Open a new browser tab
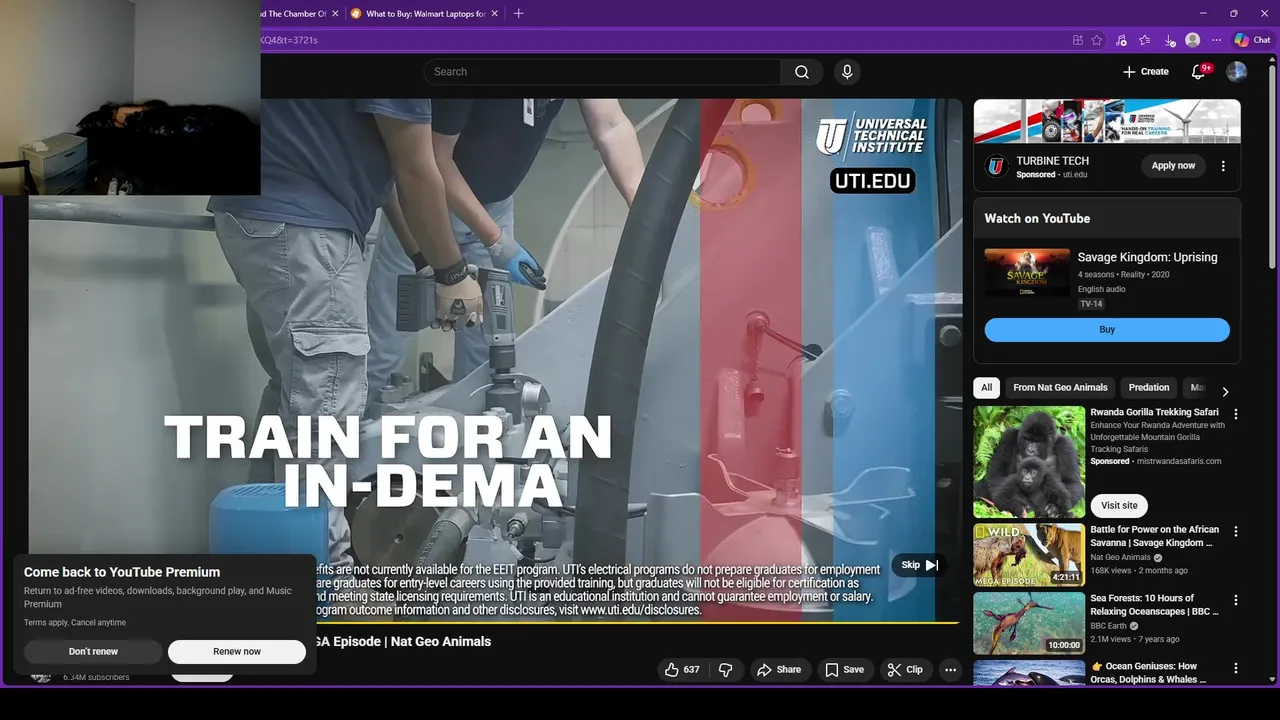This screenshot has height=720, width=1280. [518, 14]
